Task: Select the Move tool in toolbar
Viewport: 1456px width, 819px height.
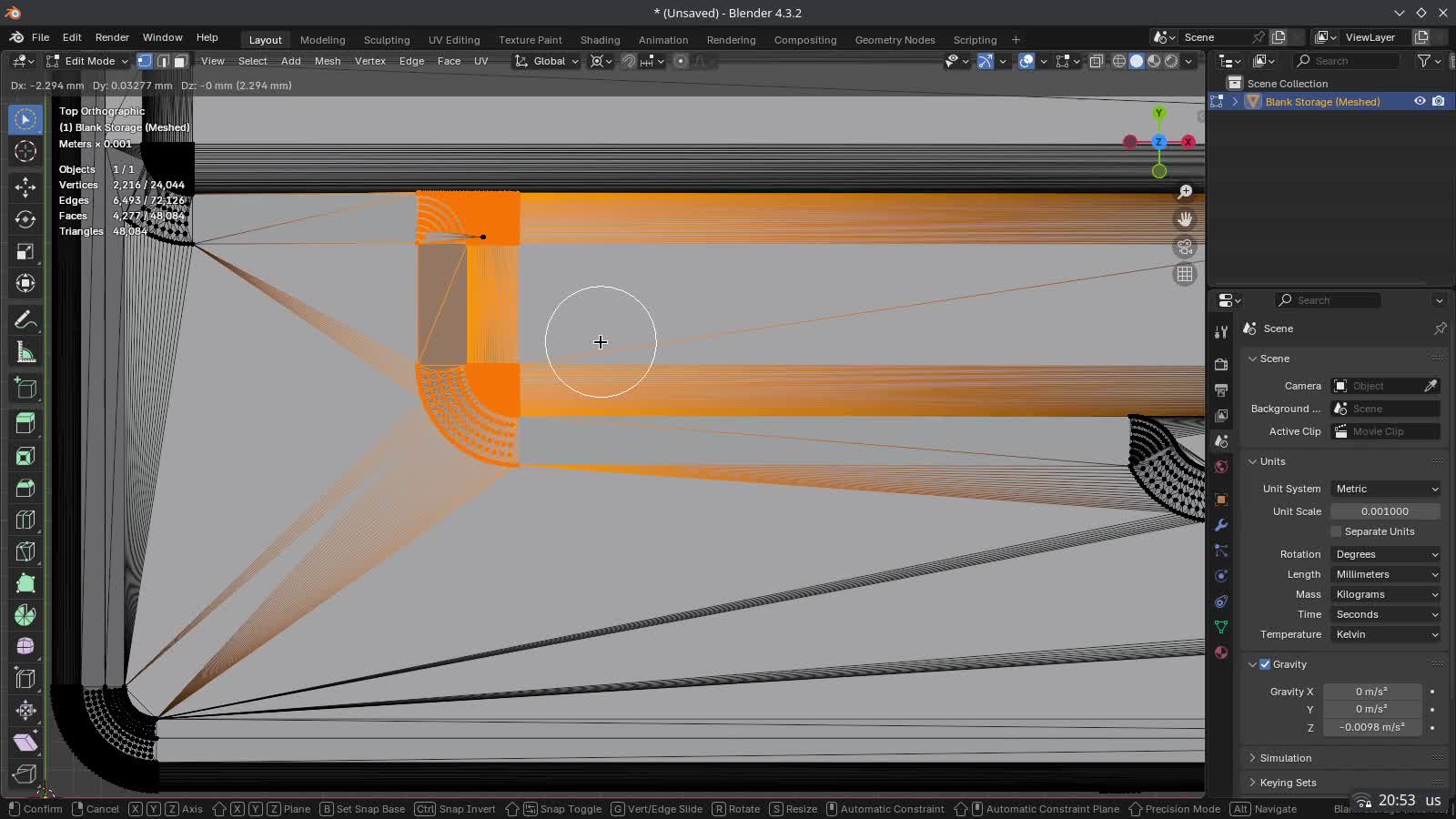Action: tap(25, 187)
